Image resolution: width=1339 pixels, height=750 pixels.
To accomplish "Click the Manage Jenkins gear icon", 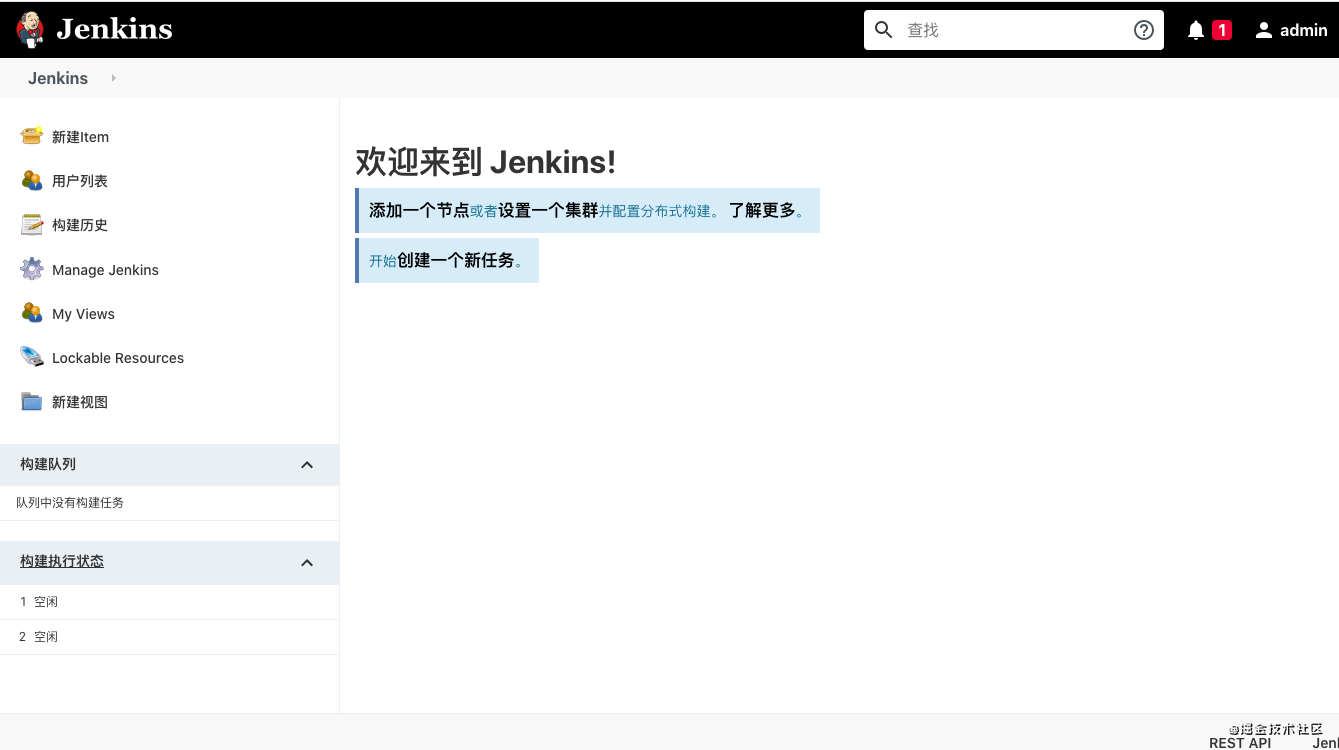I will [32, 269].
